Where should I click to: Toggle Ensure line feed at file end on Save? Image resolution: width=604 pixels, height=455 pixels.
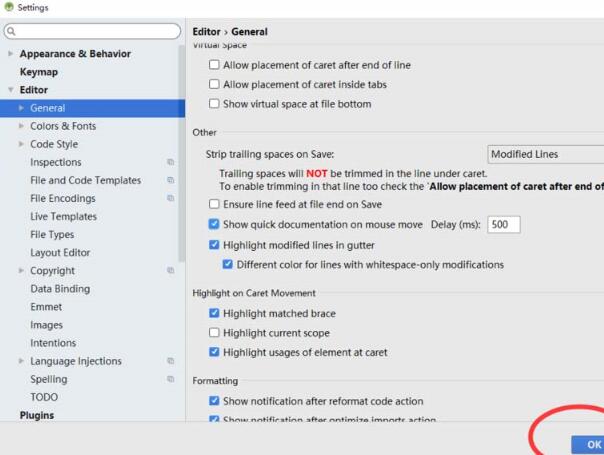click(214, 204)
